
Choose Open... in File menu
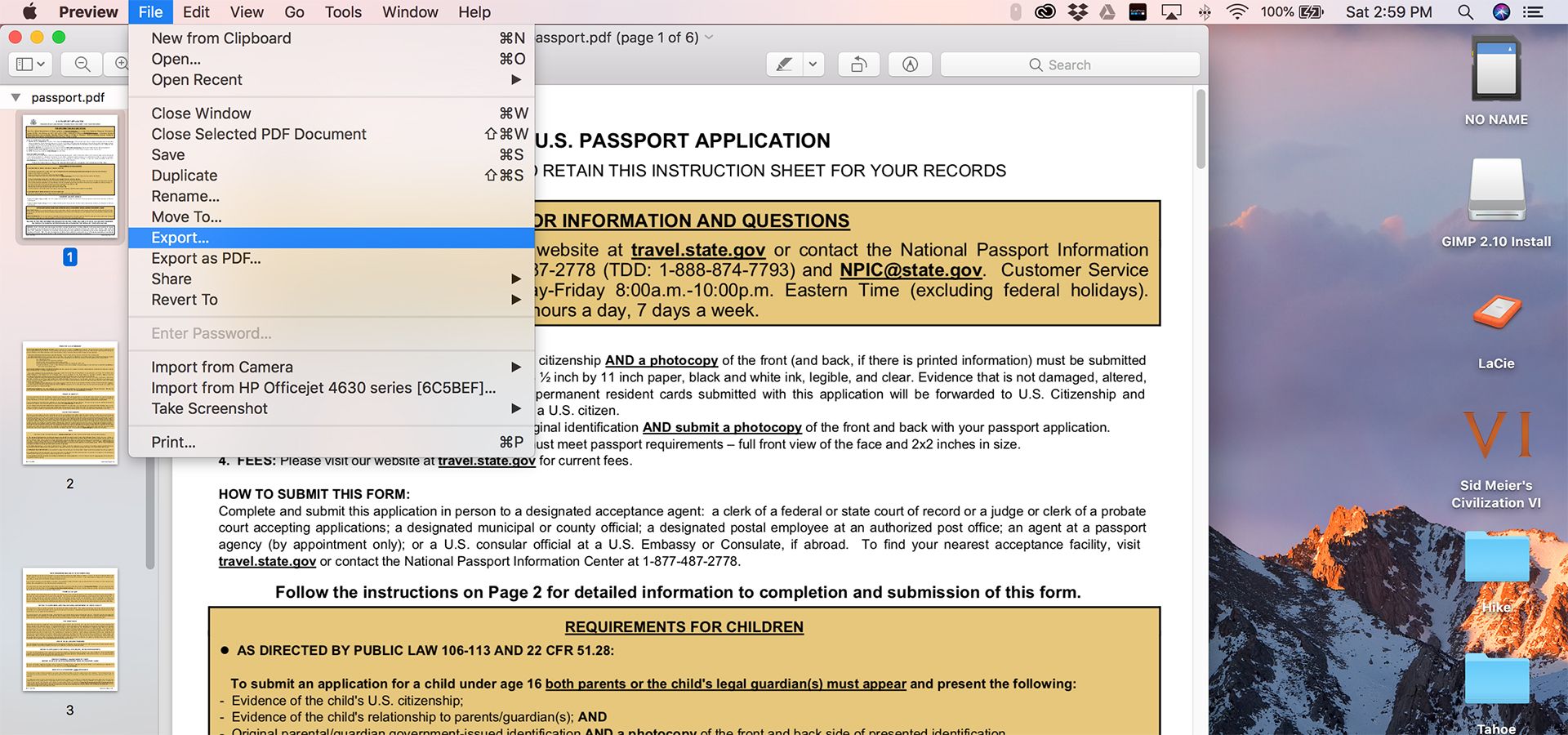point(332,59)
